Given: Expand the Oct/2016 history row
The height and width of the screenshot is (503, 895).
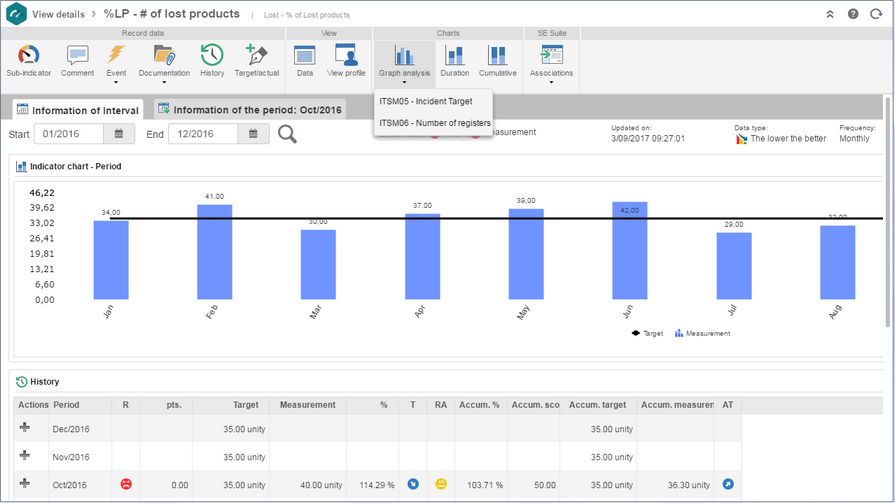Looking at the screenshot, I should 25,484.
